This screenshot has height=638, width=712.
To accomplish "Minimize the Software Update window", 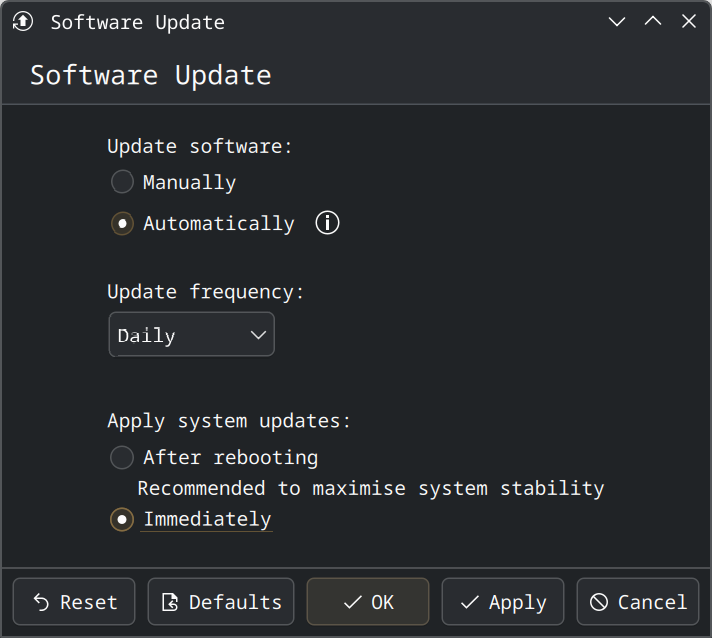I will [617, 21].
